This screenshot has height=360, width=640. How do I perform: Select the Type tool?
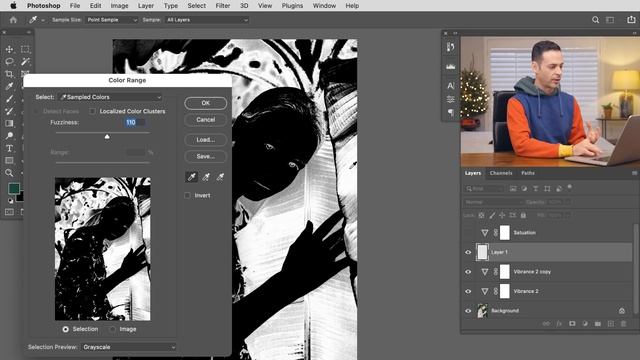point(9,148)
